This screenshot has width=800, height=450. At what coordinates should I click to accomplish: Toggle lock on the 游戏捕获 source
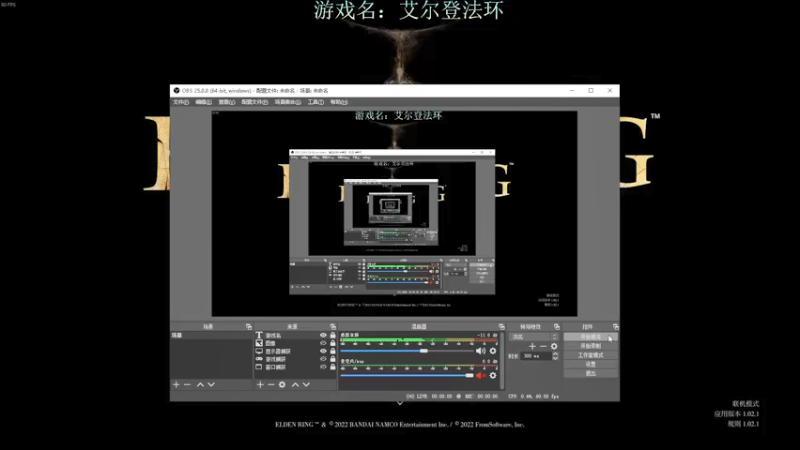tap(333, 359)
